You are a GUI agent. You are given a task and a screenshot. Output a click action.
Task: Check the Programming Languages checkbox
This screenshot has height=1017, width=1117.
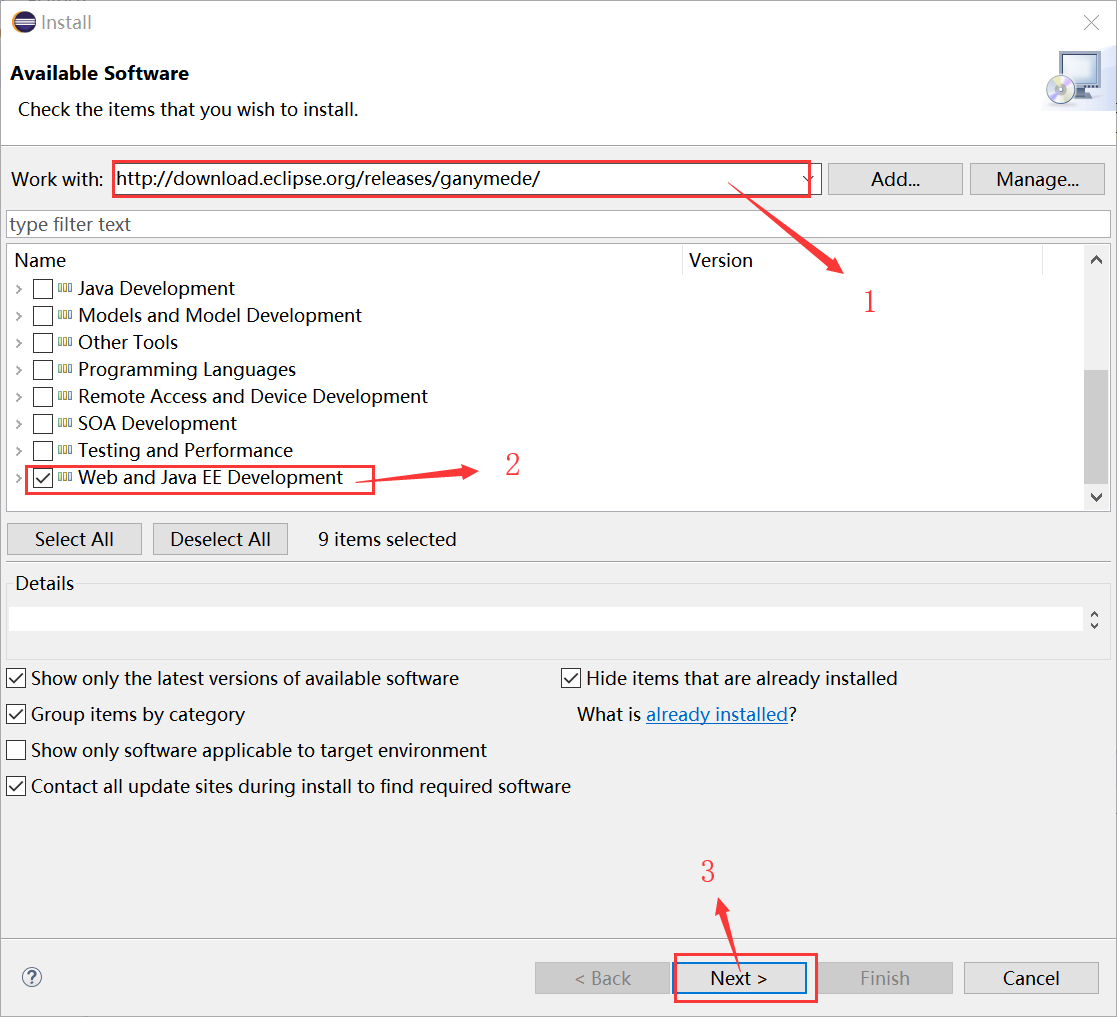pyautogui.click(x=43, y=370)
